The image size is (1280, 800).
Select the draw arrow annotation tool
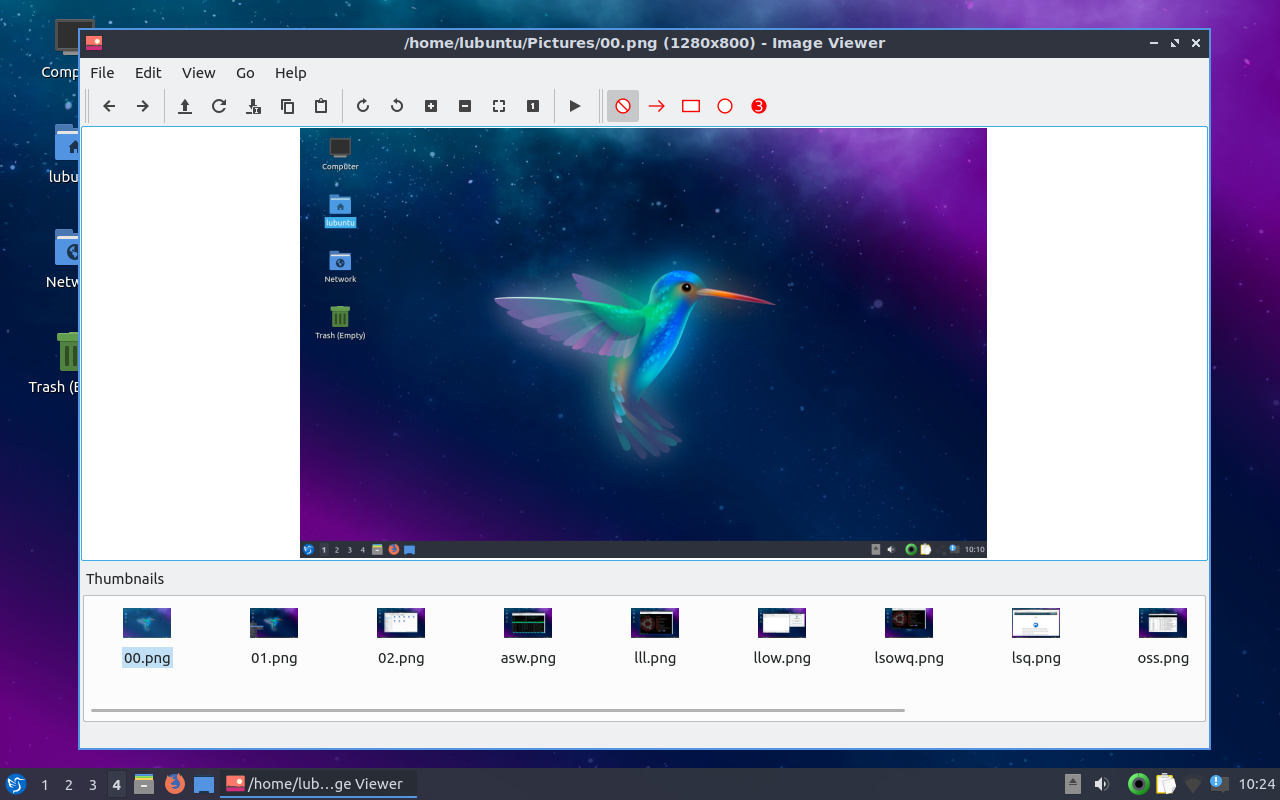(x=657, y=106)
